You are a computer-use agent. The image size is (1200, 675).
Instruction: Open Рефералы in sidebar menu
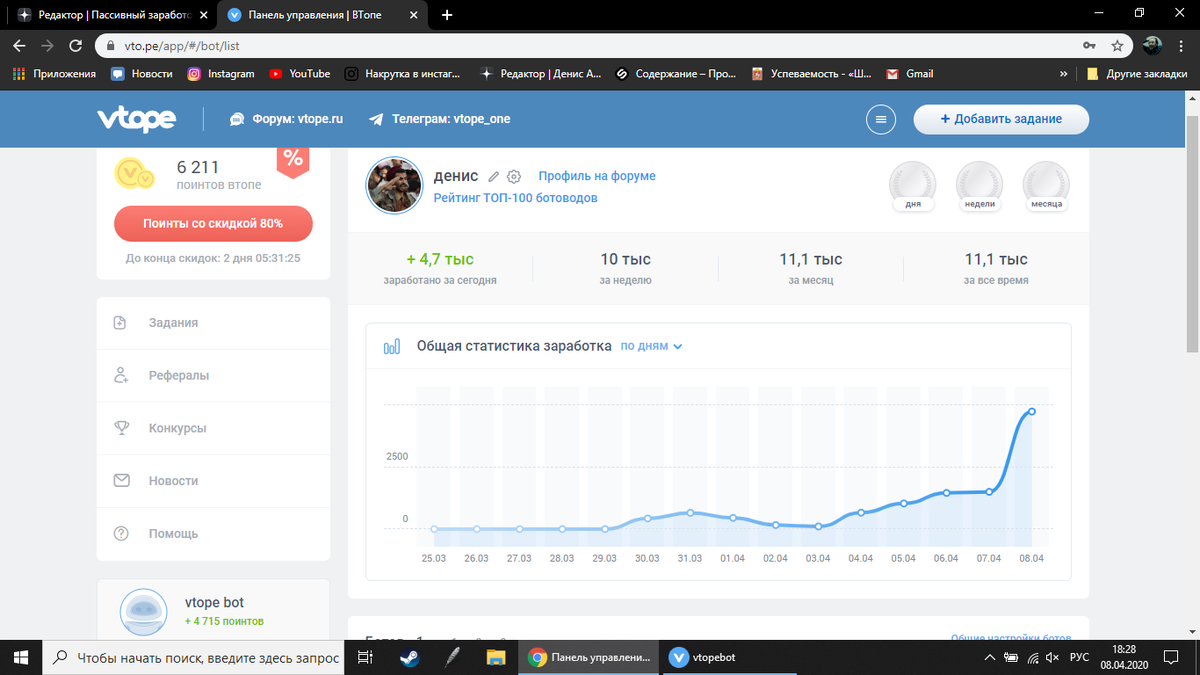pos(213,376)
